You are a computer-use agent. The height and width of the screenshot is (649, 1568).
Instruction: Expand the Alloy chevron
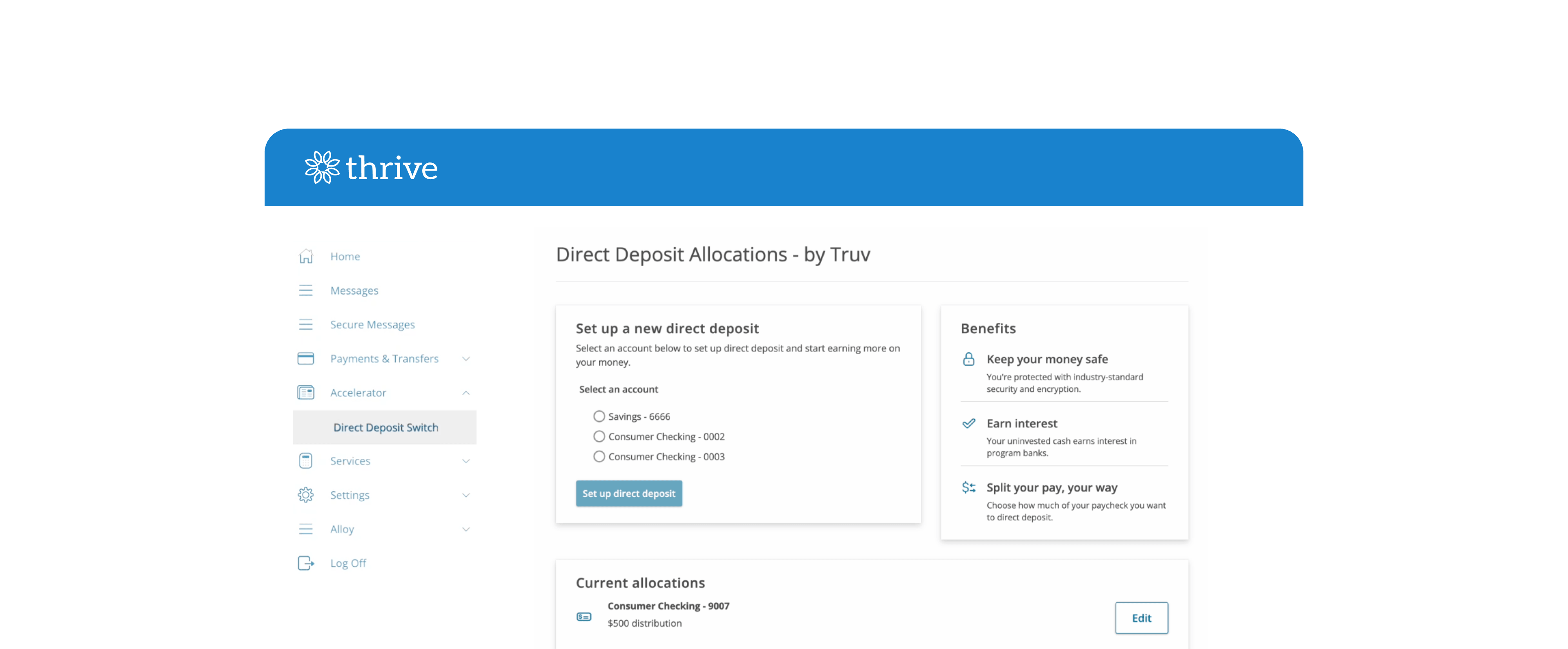465,529
